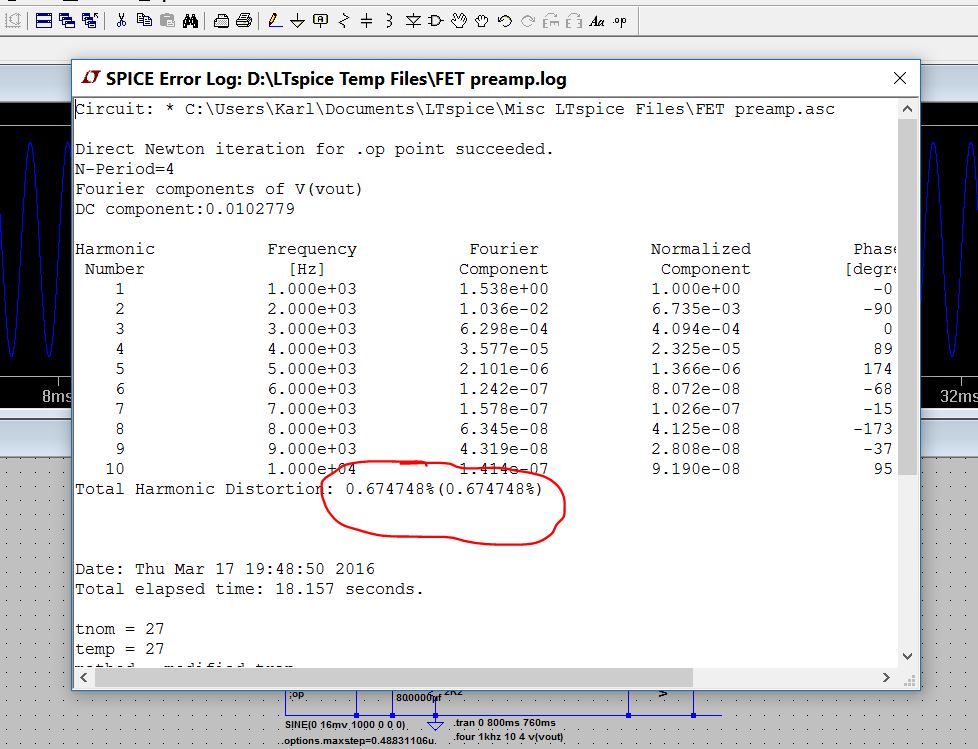Image resolution: width=978 pixels, height=749 pixels.
Task: Click the Rotate component icon
Action: pyautogui.click(x=551, y=21)
